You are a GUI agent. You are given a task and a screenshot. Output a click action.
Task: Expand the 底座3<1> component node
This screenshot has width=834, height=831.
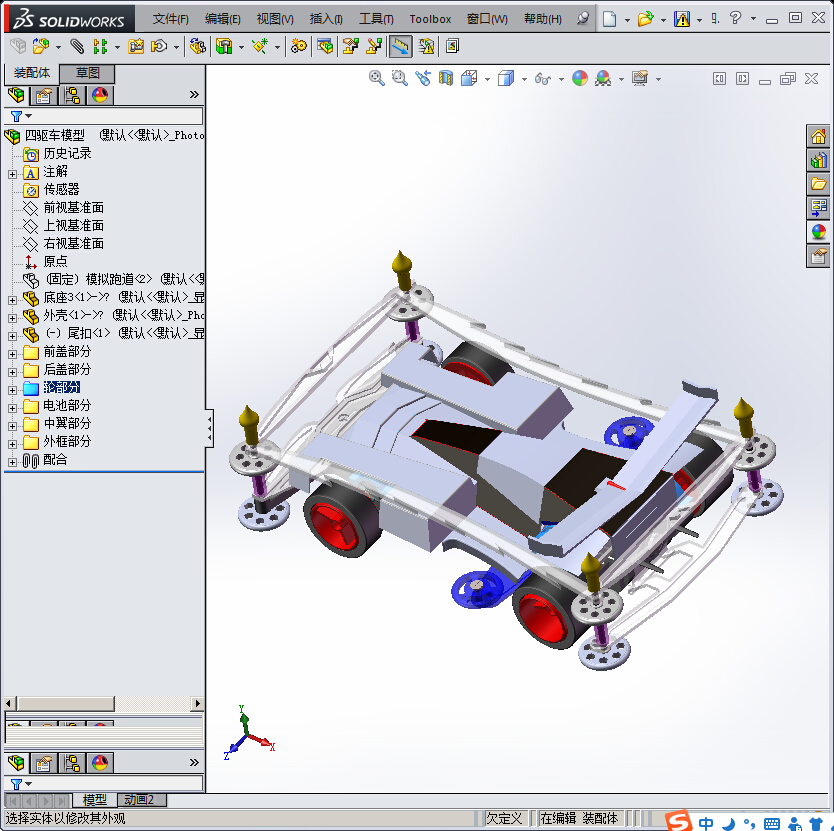(x=12, y=300)
